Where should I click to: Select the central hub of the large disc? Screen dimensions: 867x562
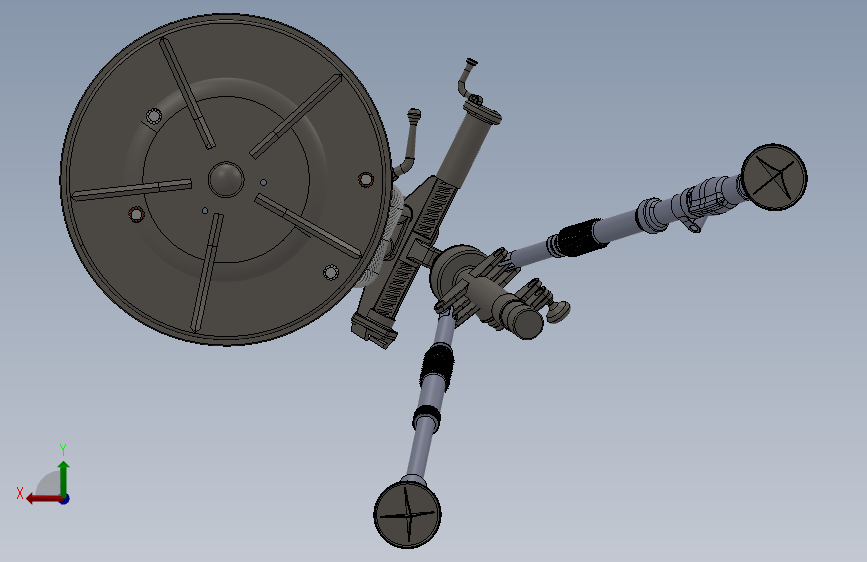tap(226, 179)
